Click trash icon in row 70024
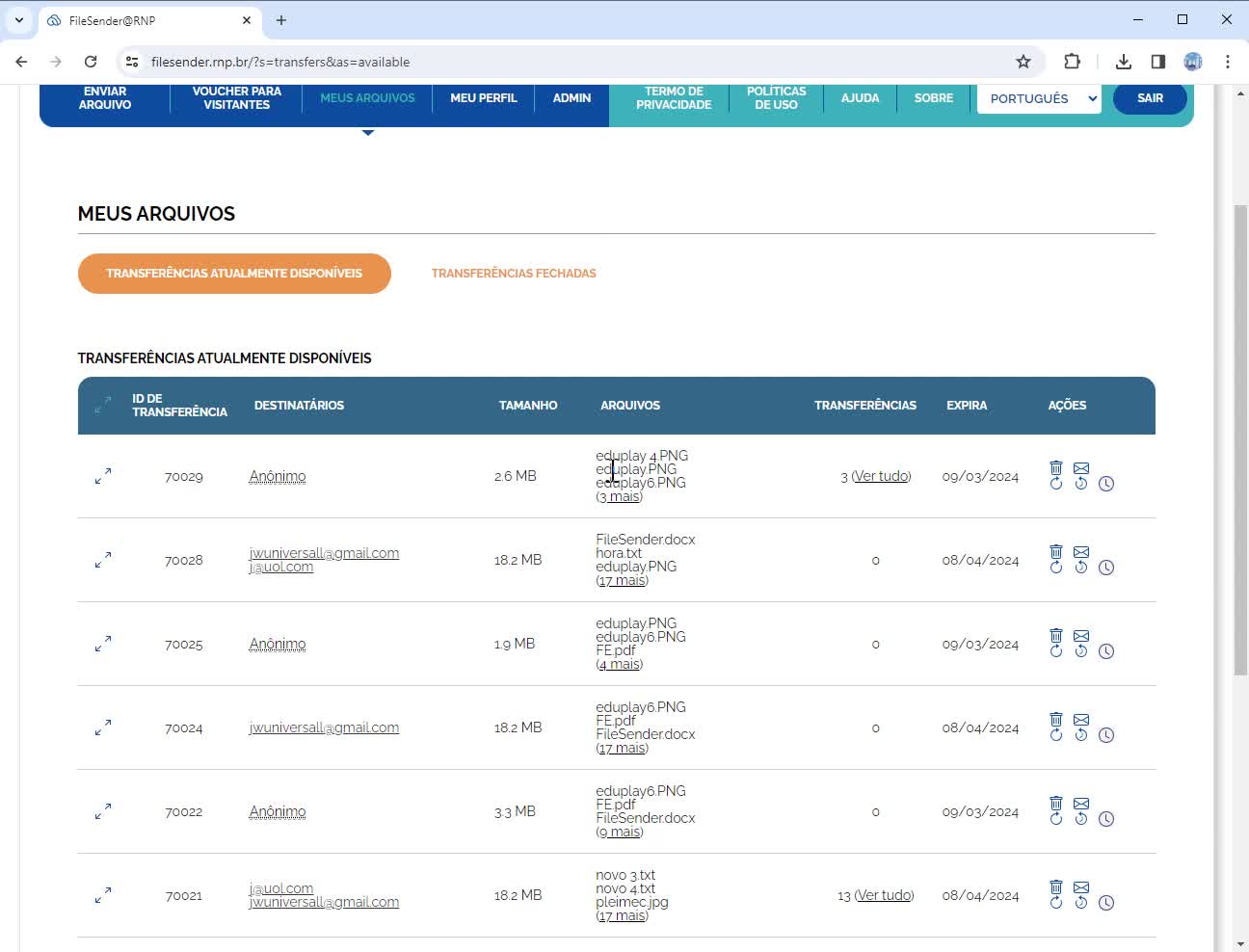The image size is (1249, 952). 1056,719
